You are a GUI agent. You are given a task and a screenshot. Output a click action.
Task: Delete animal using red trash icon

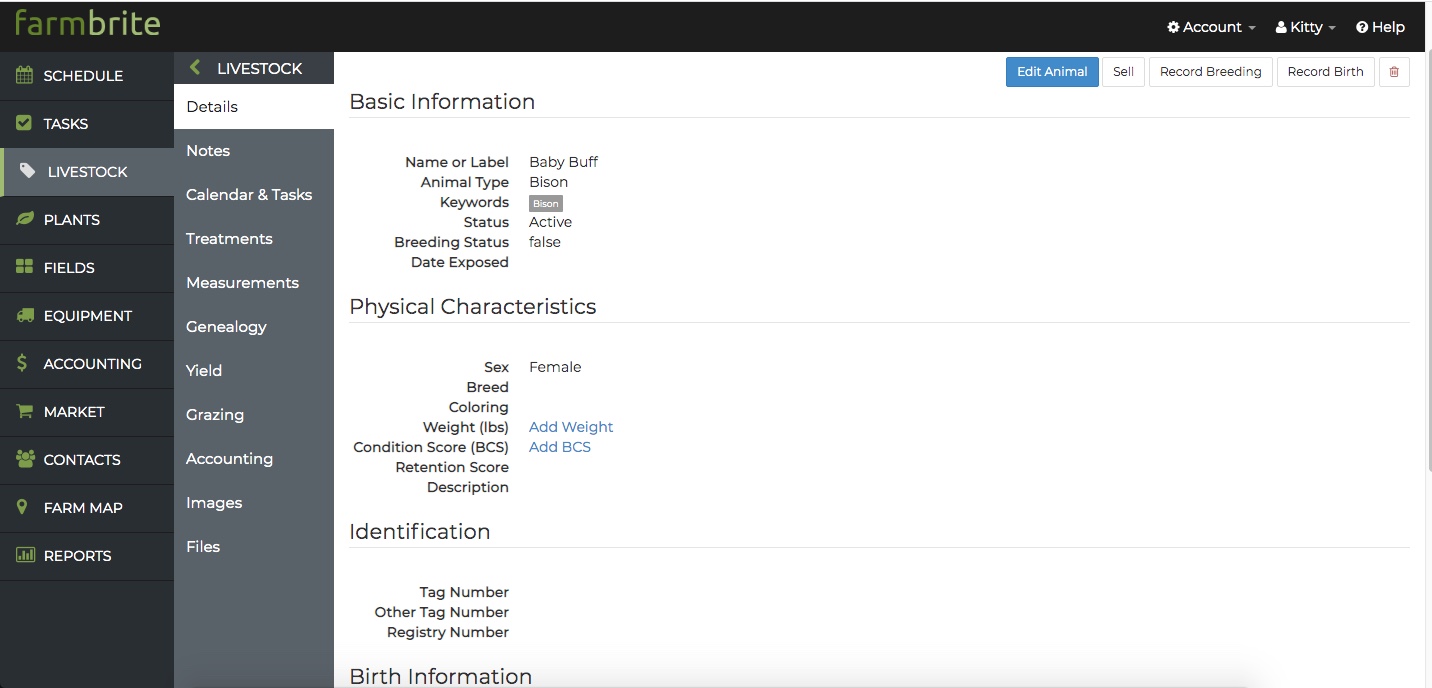coord(1394,72)
